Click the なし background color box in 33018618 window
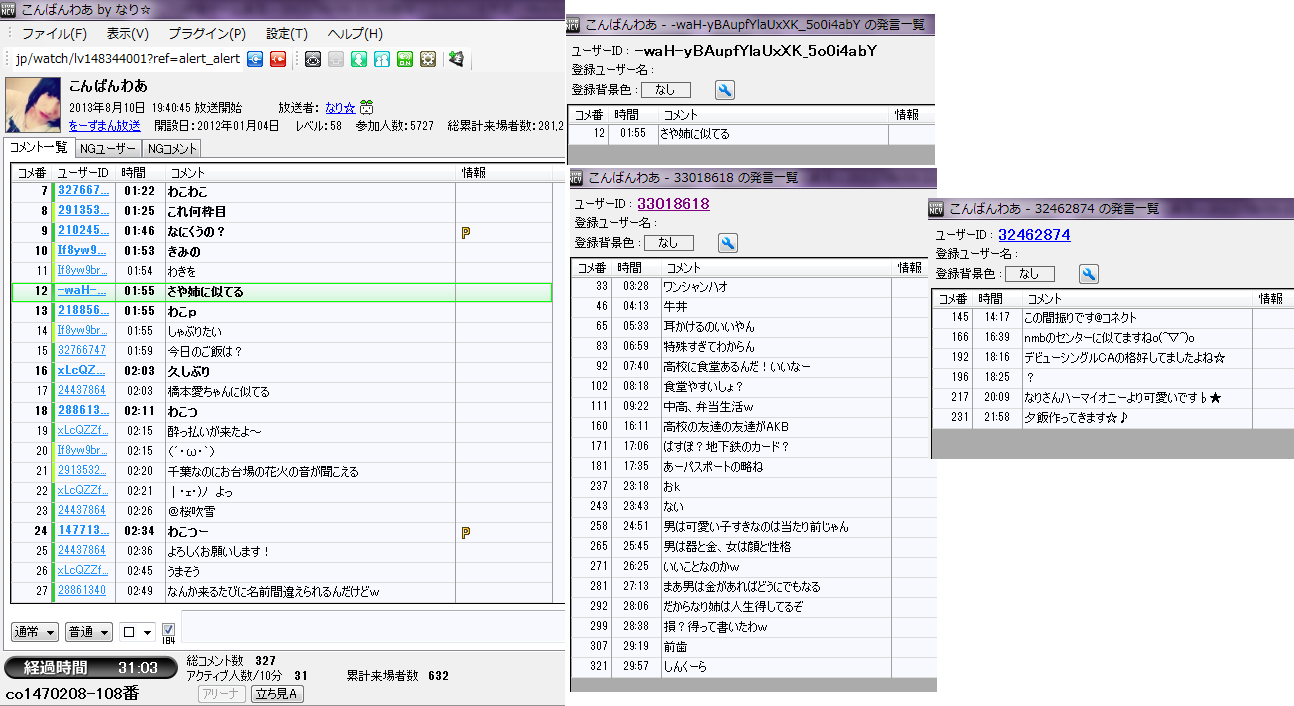1294x706 pixels. click(668, 243)
